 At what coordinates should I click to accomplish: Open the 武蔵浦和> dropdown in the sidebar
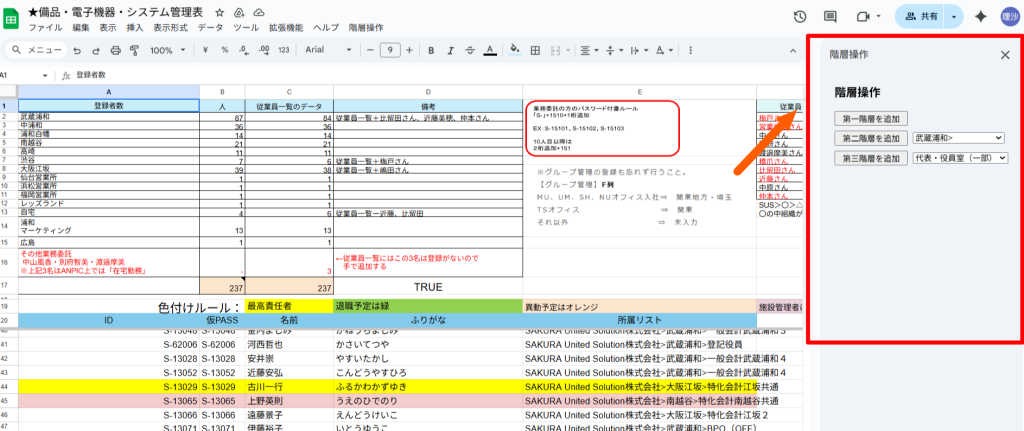click(x=958, y=138)
